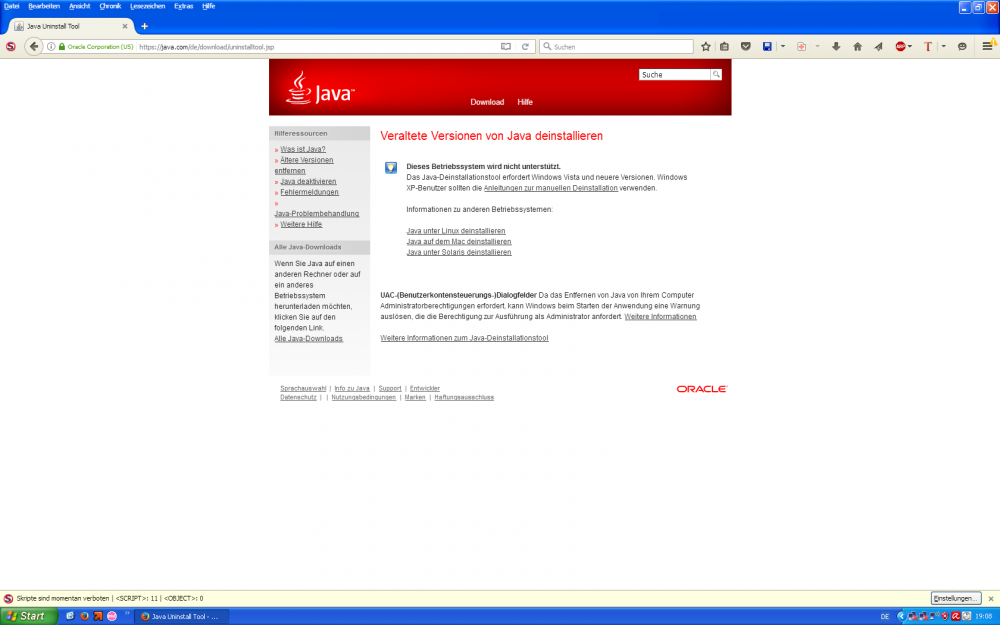Open dropdown arrow next to red cross icon
This screenshot has width=1000, height=625.
pyautogui.click(x=817, y=47)
